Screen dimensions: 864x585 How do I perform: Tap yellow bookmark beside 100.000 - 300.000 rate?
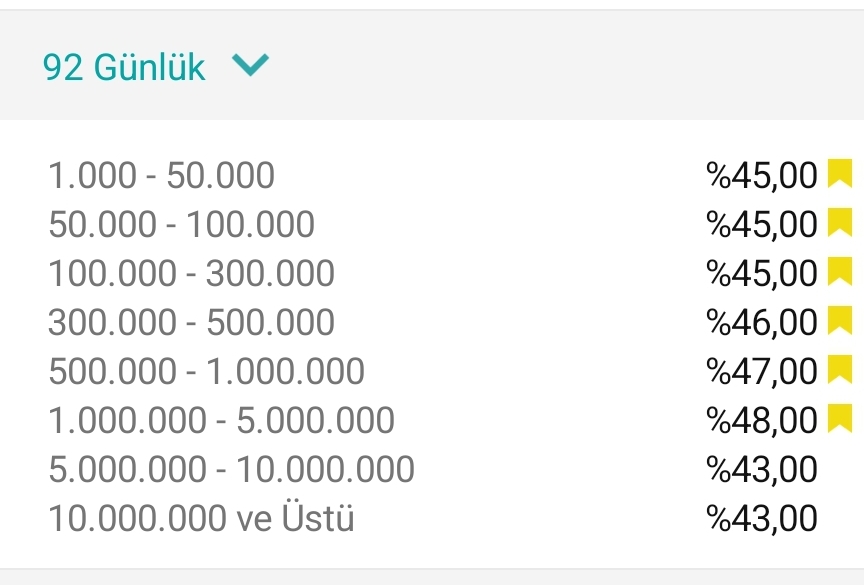[x=840, y=272]
